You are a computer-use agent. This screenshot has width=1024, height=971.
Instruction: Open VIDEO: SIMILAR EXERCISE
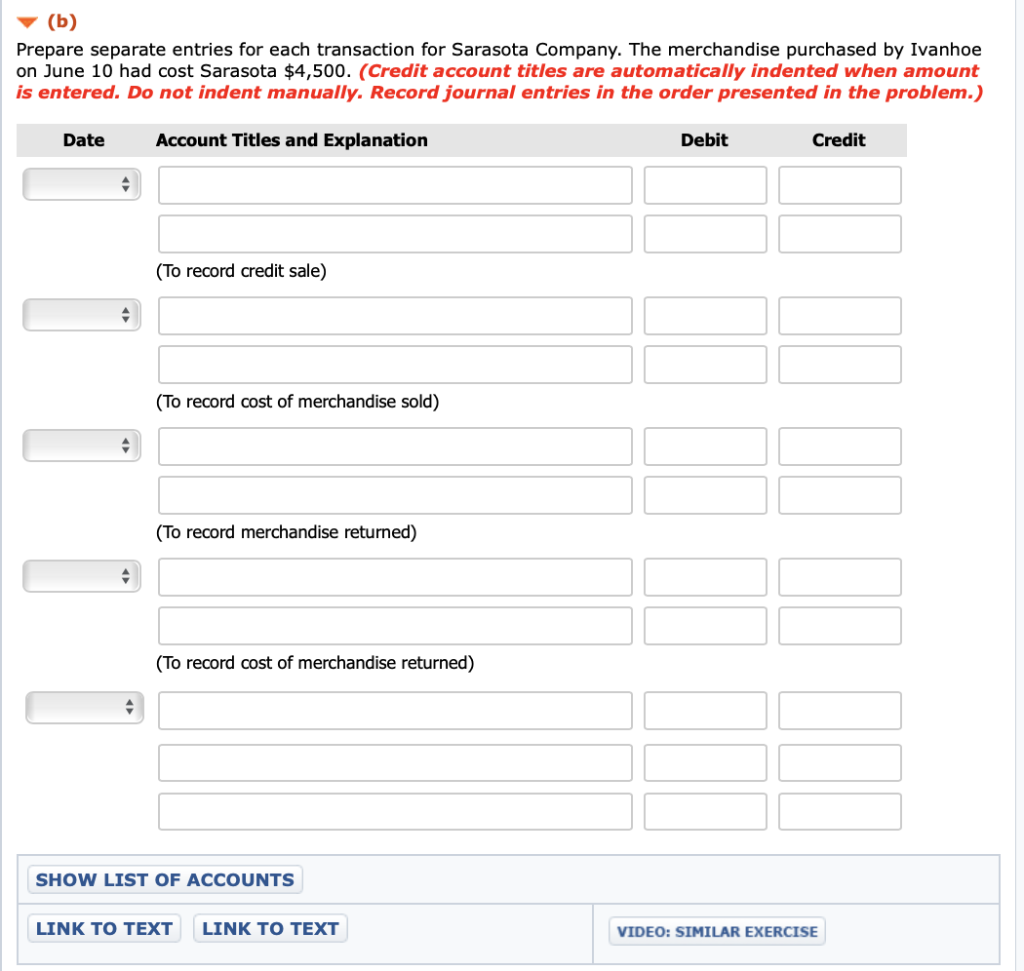tap(716, 931)
